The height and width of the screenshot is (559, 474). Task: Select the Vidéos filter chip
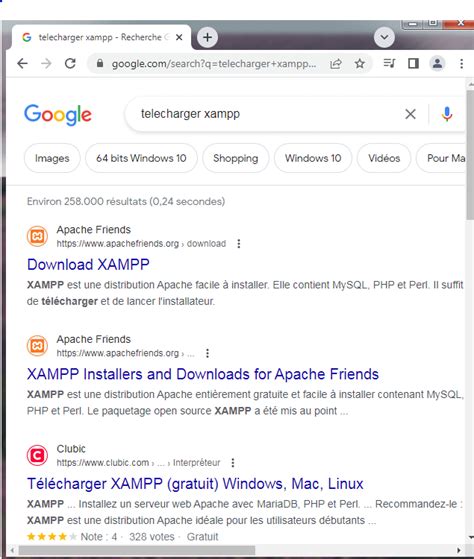point(384,158)
